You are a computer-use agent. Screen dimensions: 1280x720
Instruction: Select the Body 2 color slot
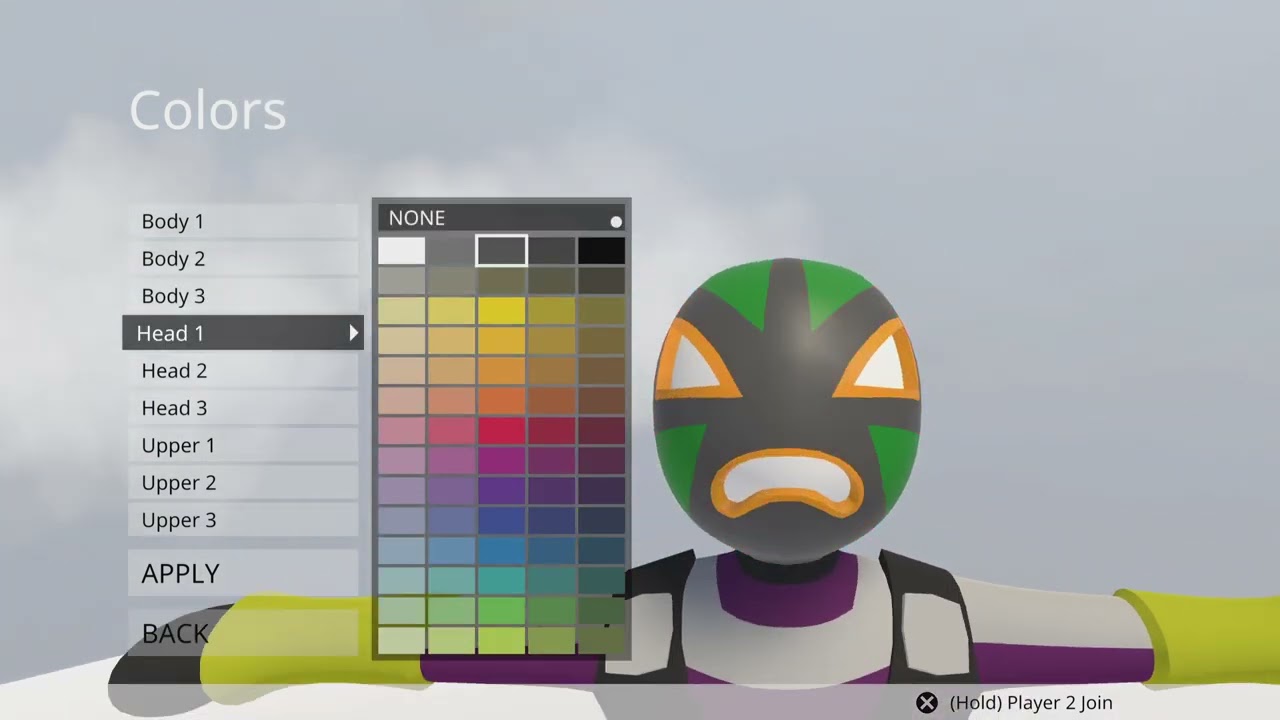(x=243, y=258)
